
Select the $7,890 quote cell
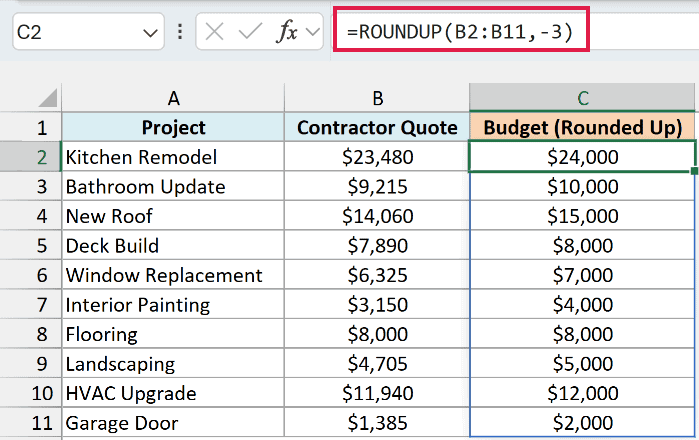click(377, 245)
